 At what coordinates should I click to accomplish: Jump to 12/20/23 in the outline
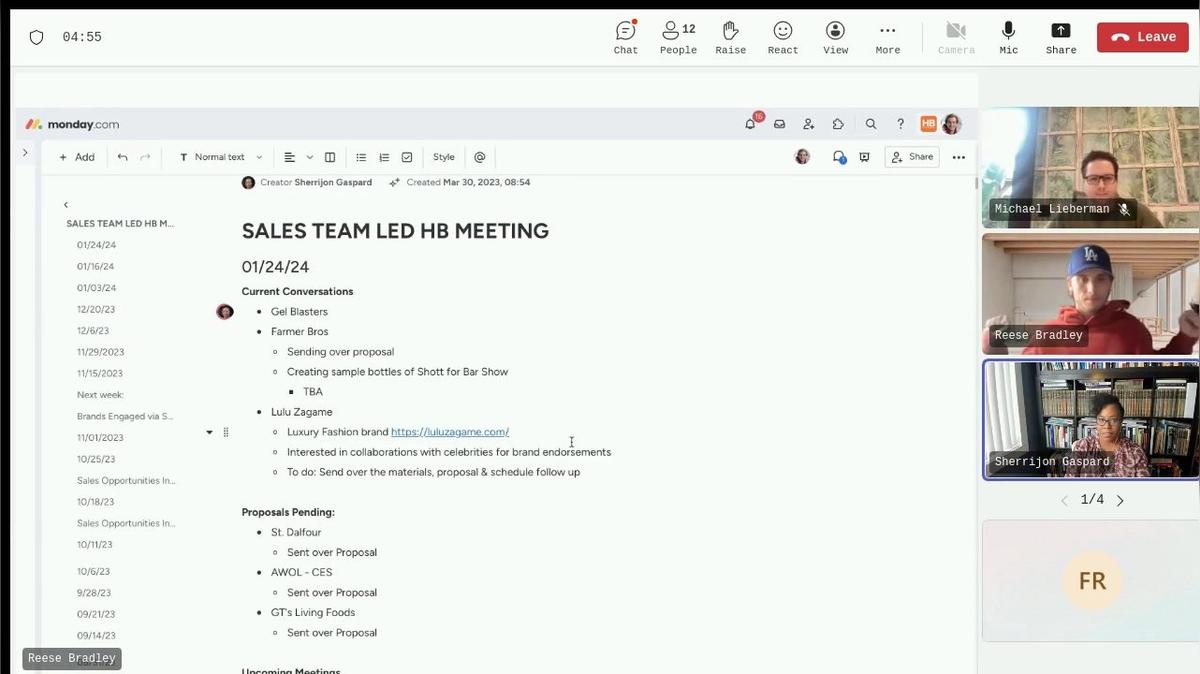click(96, 309)
